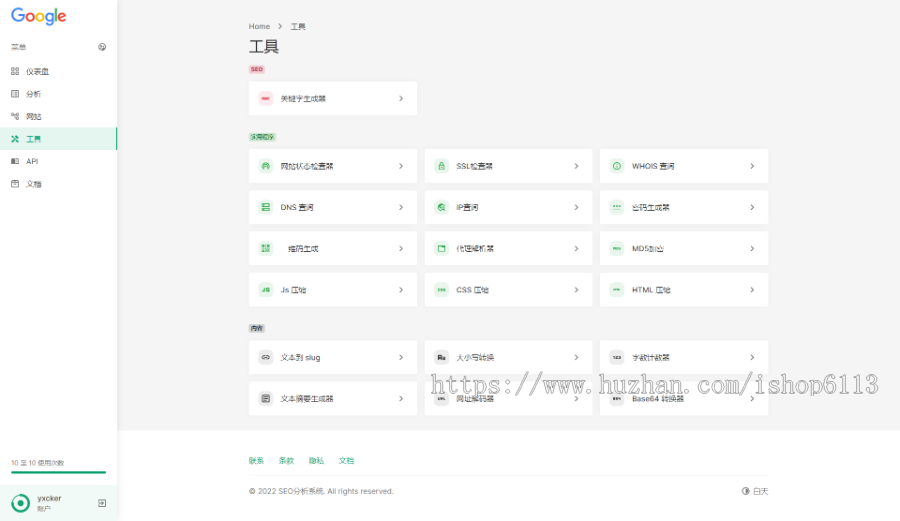Click the green yxcker avatar circle
900x521 pixels.
[x=21, y=503]
